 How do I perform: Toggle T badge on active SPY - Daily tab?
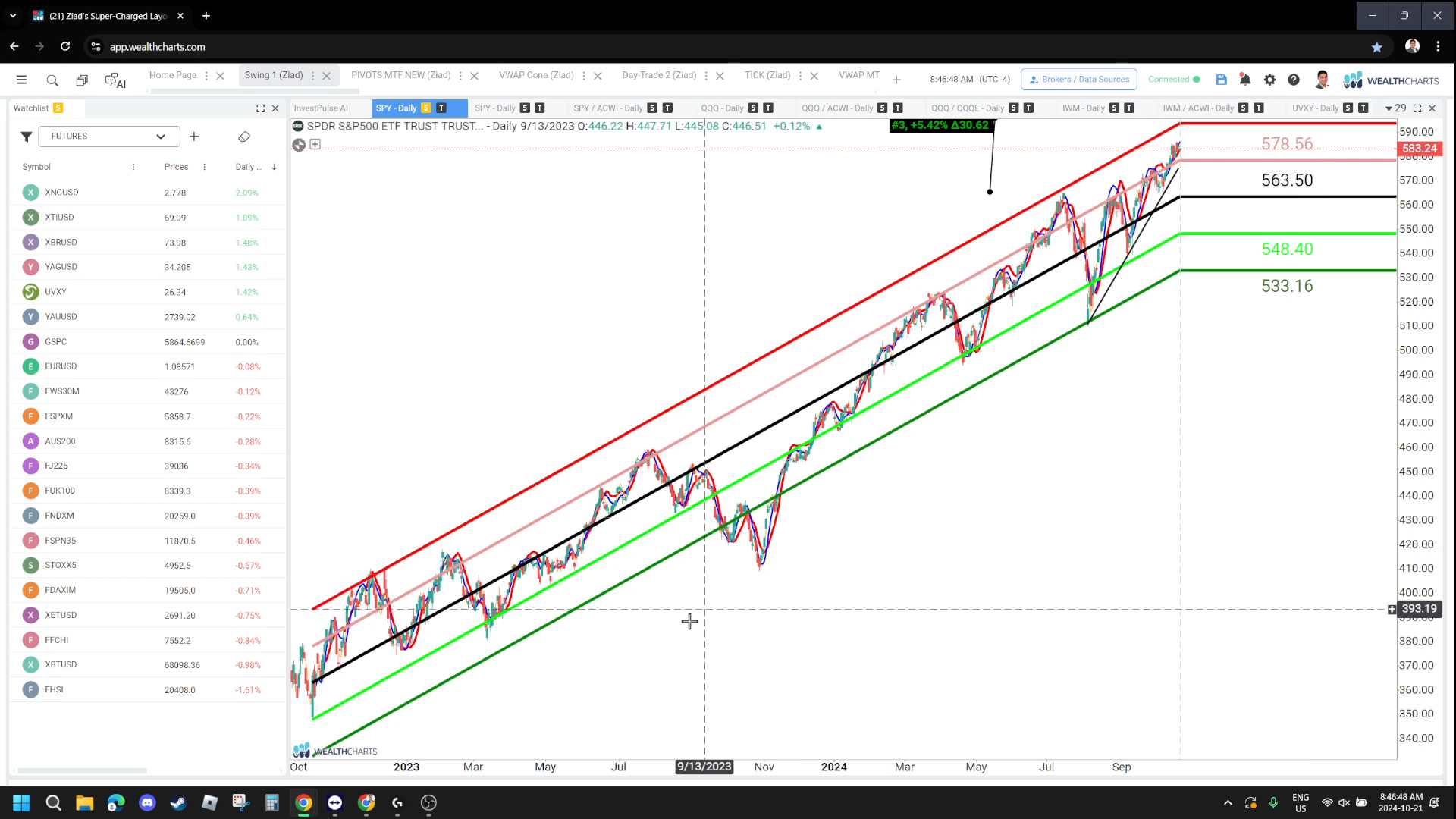tap(441, 108)
